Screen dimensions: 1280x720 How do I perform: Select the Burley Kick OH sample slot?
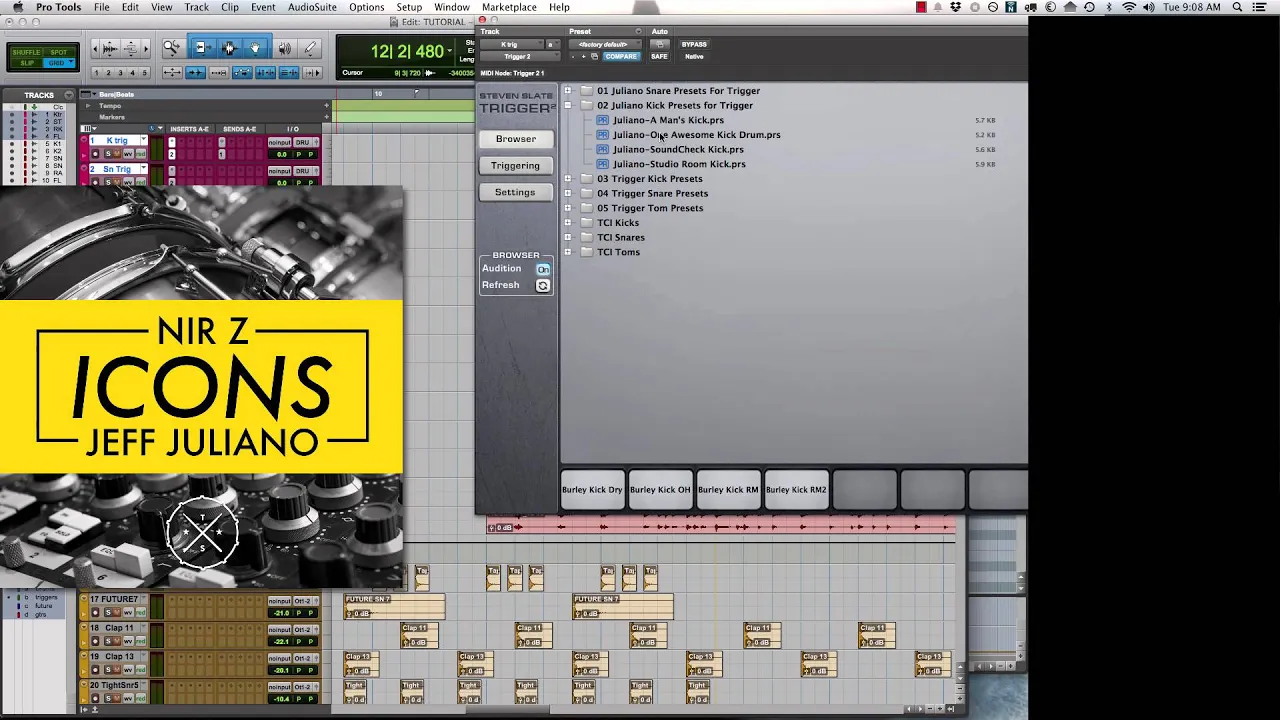point(660,490)
